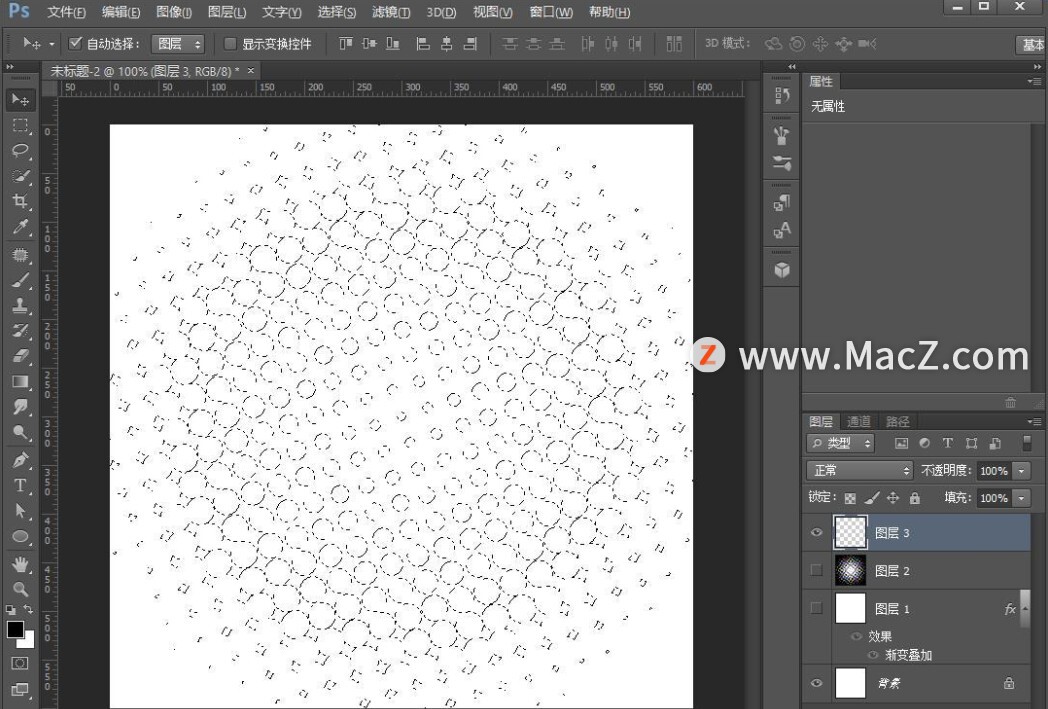Open the 滤镜 menu

[x=391, y=12]
